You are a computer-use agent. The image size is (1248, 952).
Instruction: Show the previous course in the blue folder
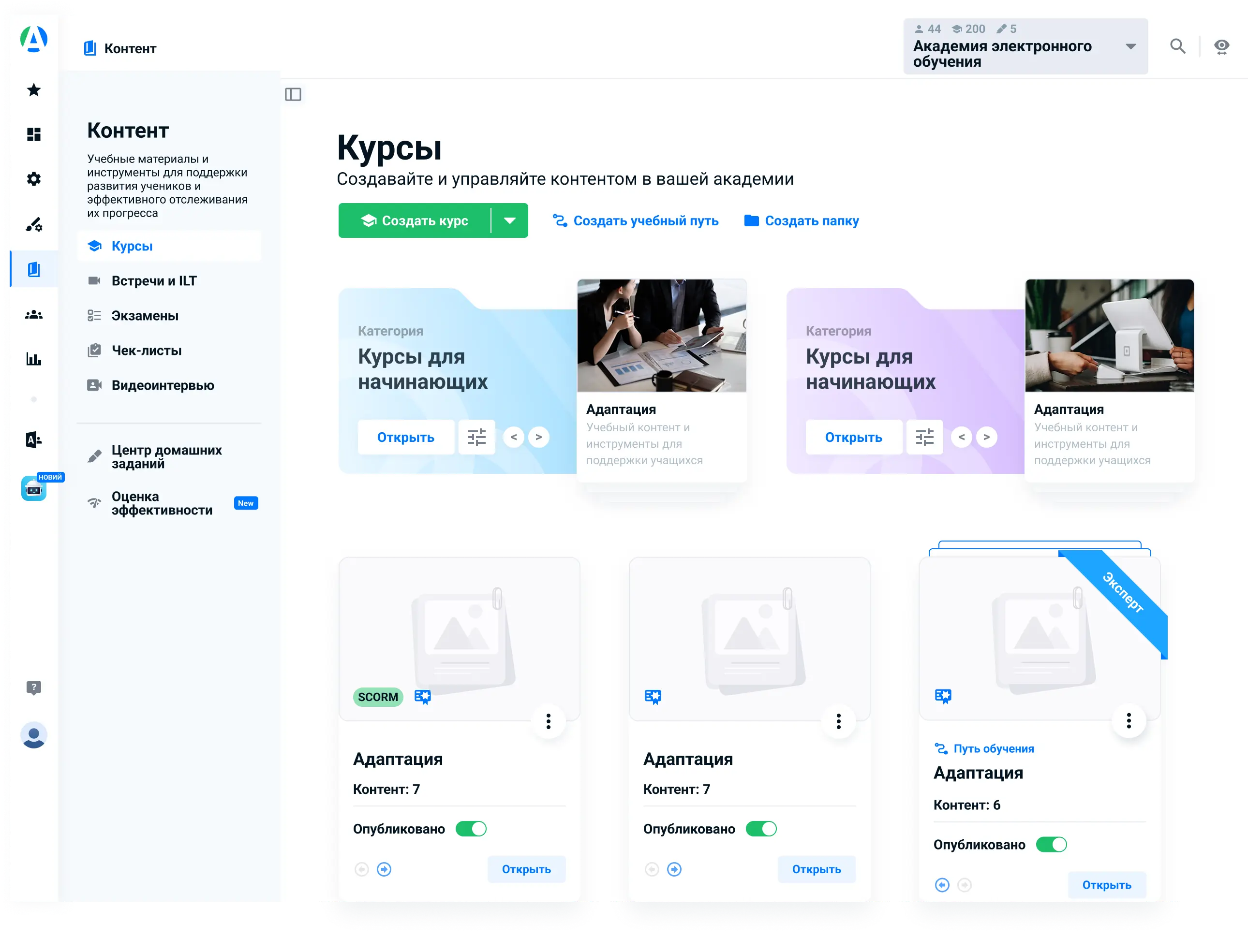pyautogui.click(x=513, y=437)
